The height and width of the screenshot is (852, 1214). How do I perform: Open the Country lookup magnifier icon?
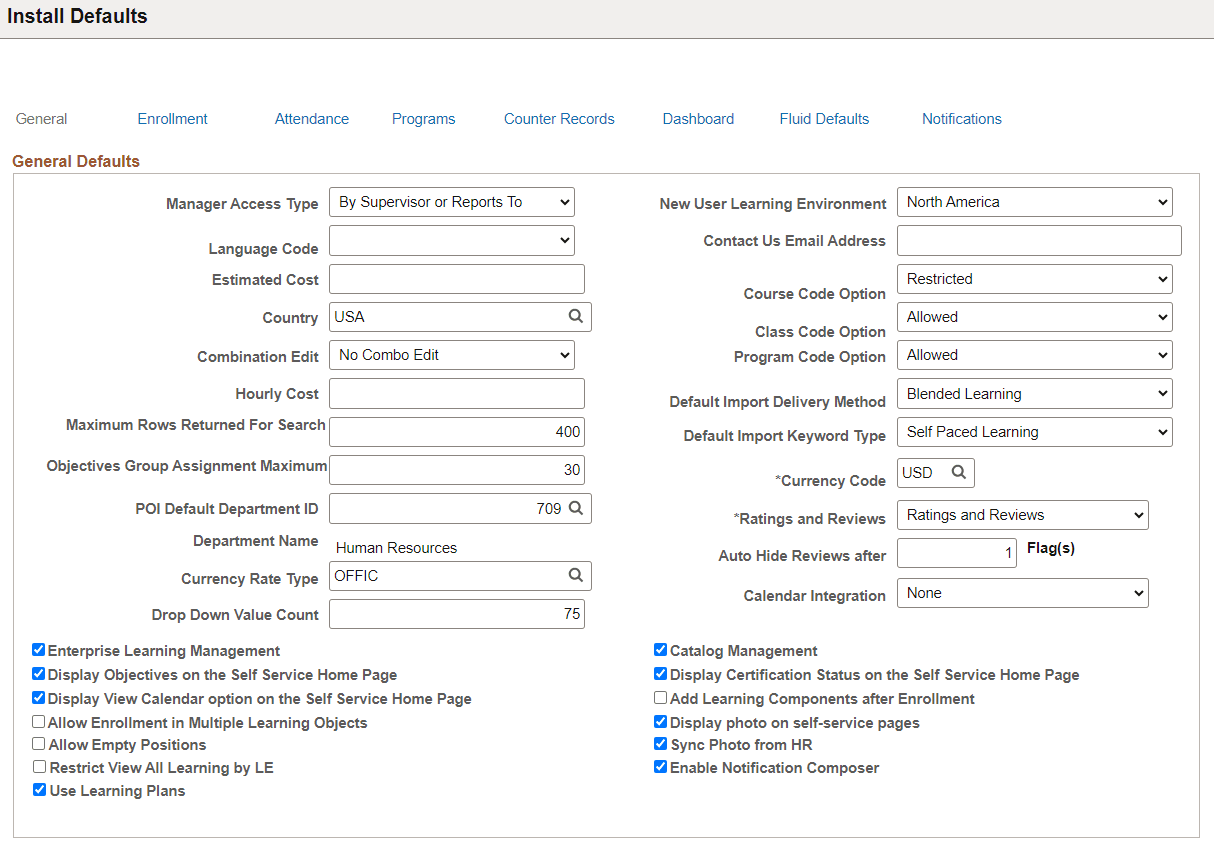[576, 316]
